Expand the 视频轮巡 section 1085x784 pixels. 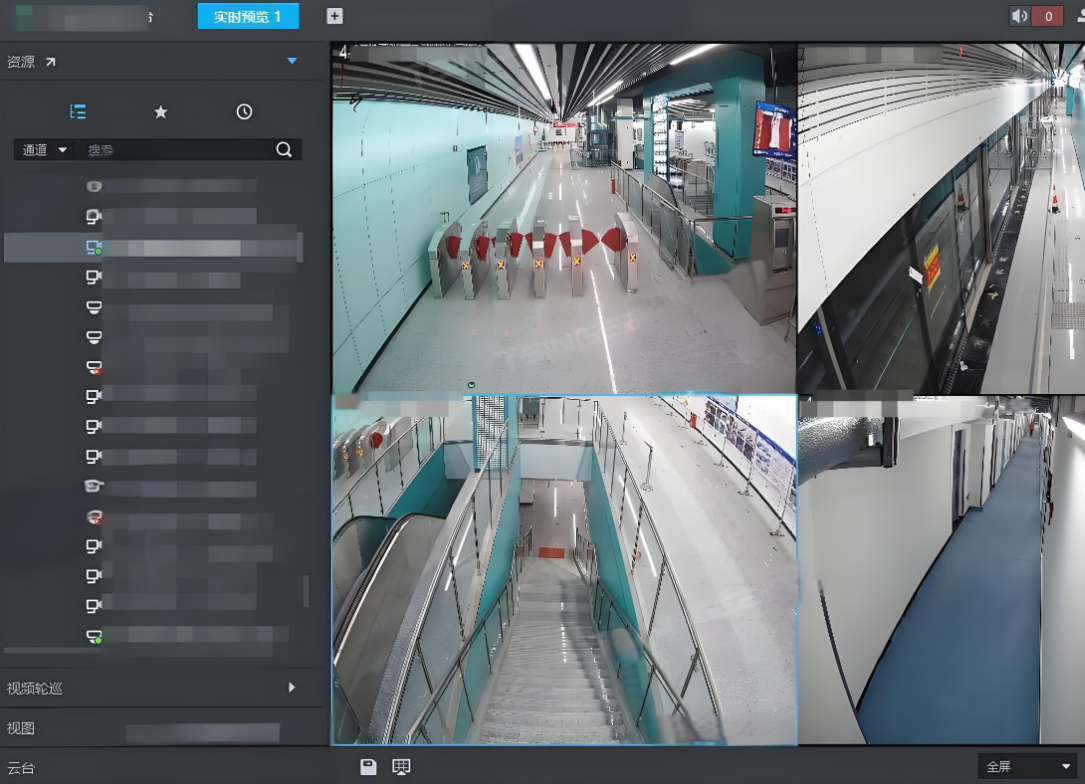291,688
